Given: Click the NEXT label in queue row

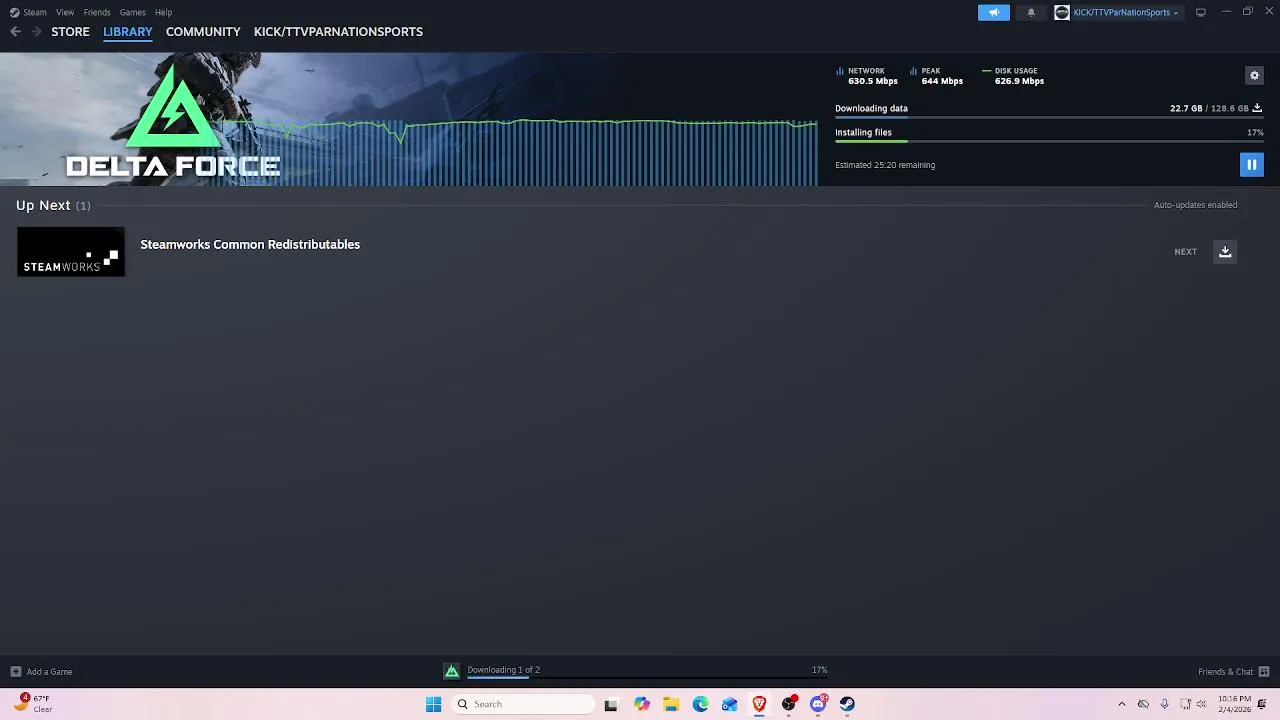Looking at the screenshot, I should (x=1185, y=252).
